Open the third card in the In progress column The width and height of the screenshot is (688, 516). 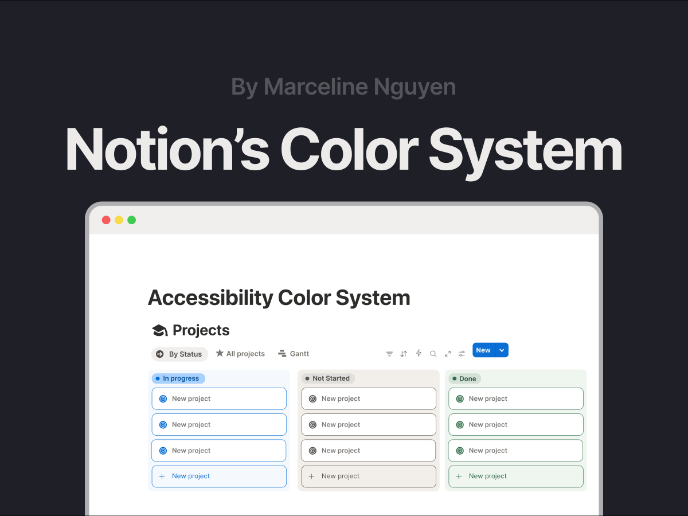(219, 451)
